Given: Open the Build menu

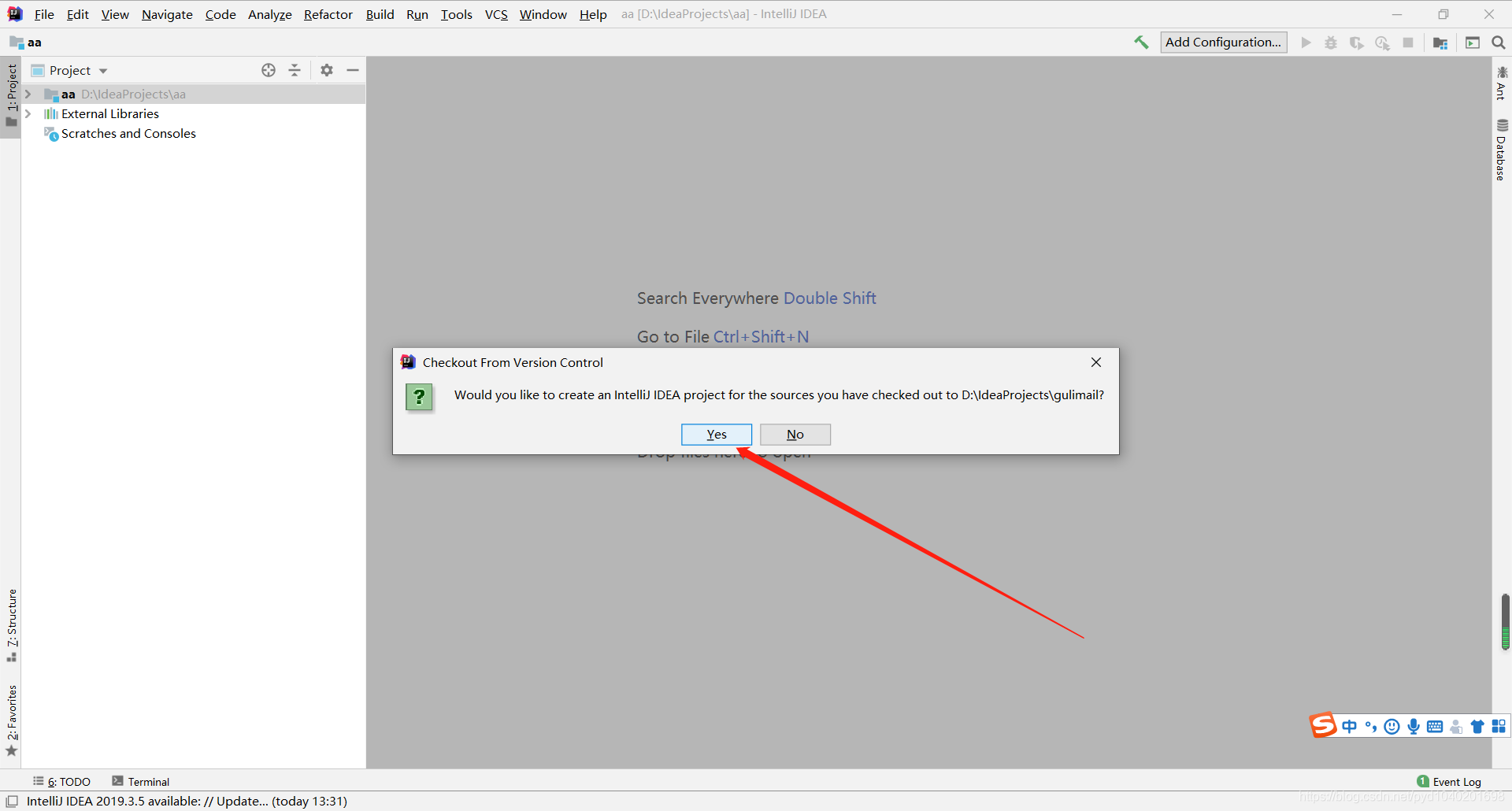Looking at the screenshot, I should click(380, 14).
